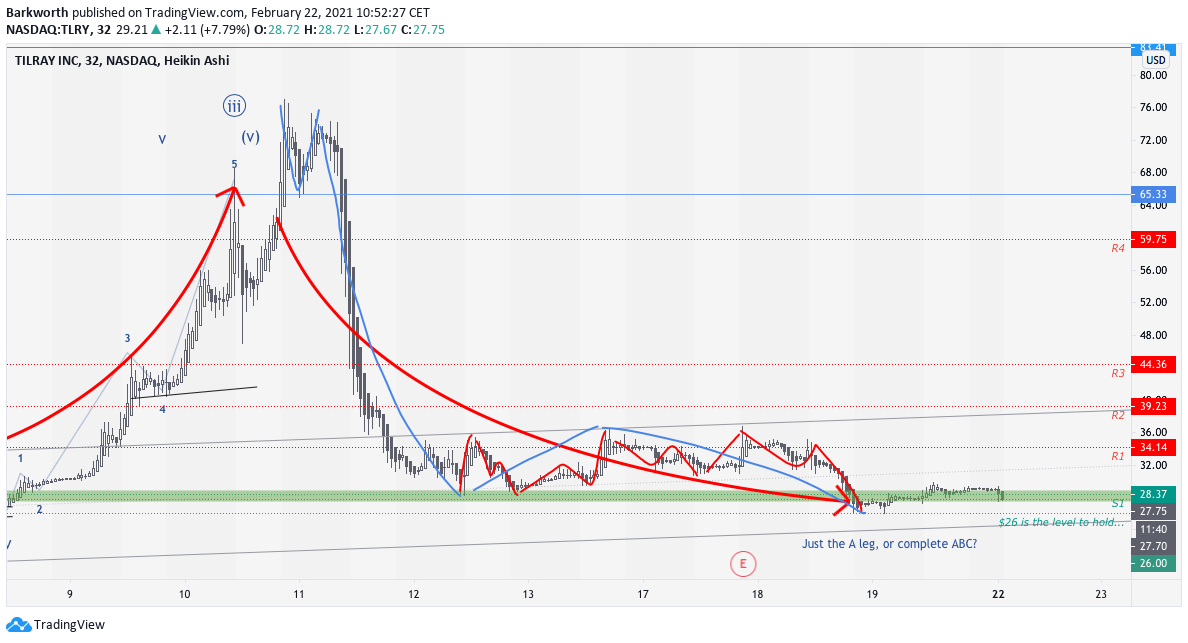Click date 10 on the time axis
1188x643 pixels.
[184, 595]
